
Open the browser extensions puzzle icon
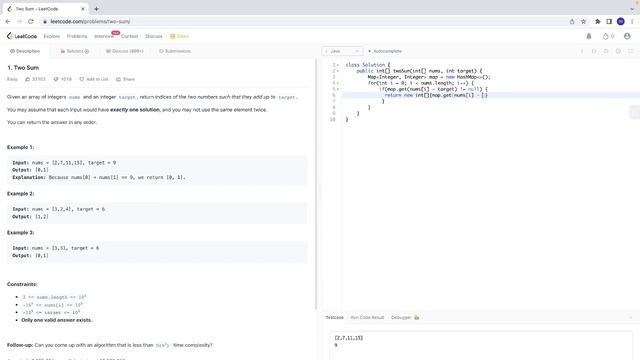click(x=598, y=22)
